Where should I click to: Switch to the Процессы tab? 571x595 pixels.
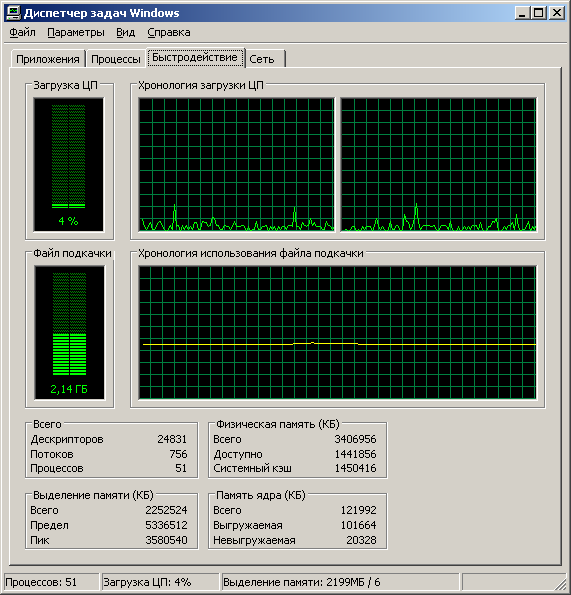pos(116,59)
